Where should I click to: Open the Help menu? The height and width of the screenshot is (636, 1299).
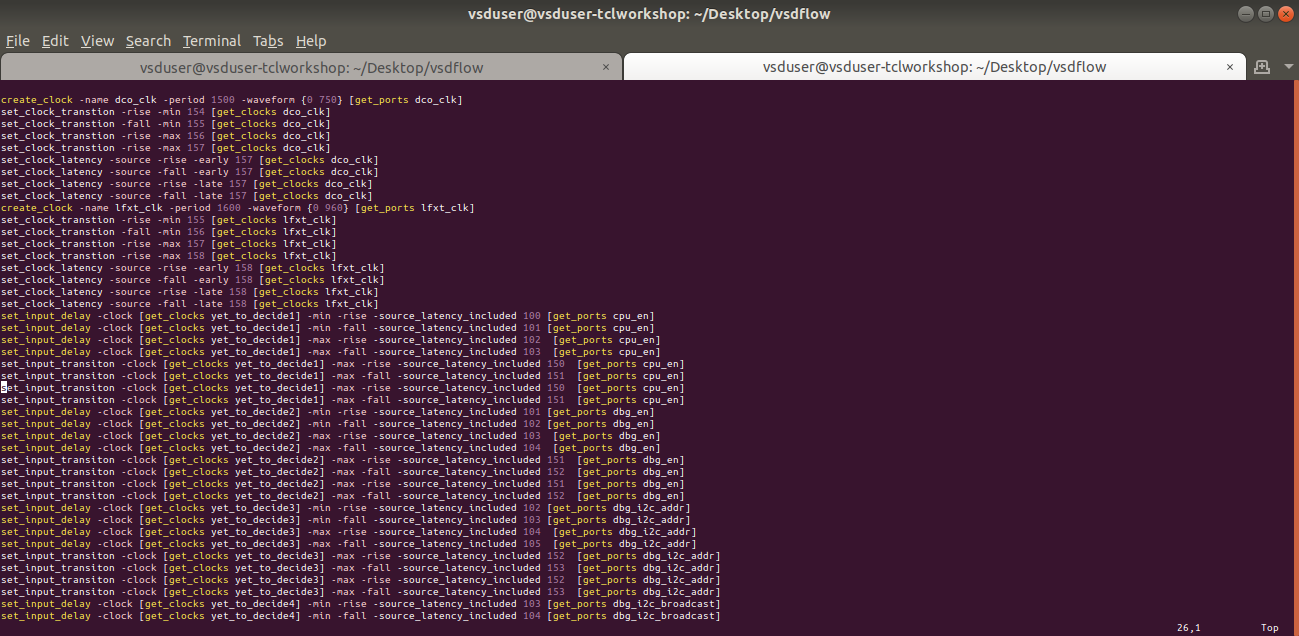pos(311,41)
